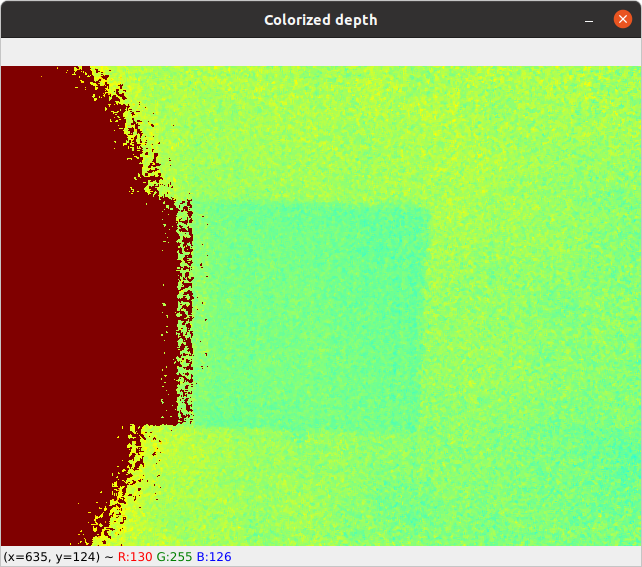Close the Colorized depth window
The image size is (642, 567).
click(x=622, y=20)
